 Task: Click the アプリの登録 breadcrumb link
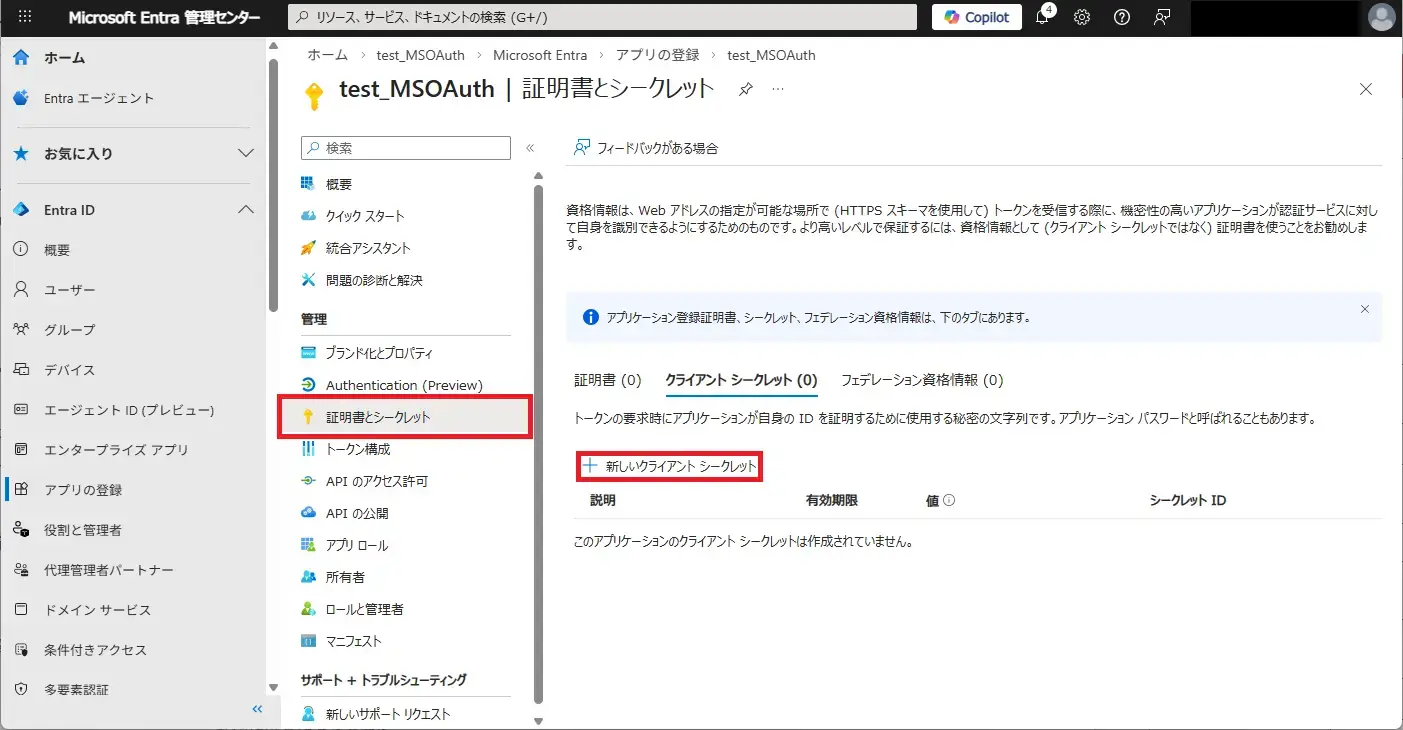click(x=658, y=55)
